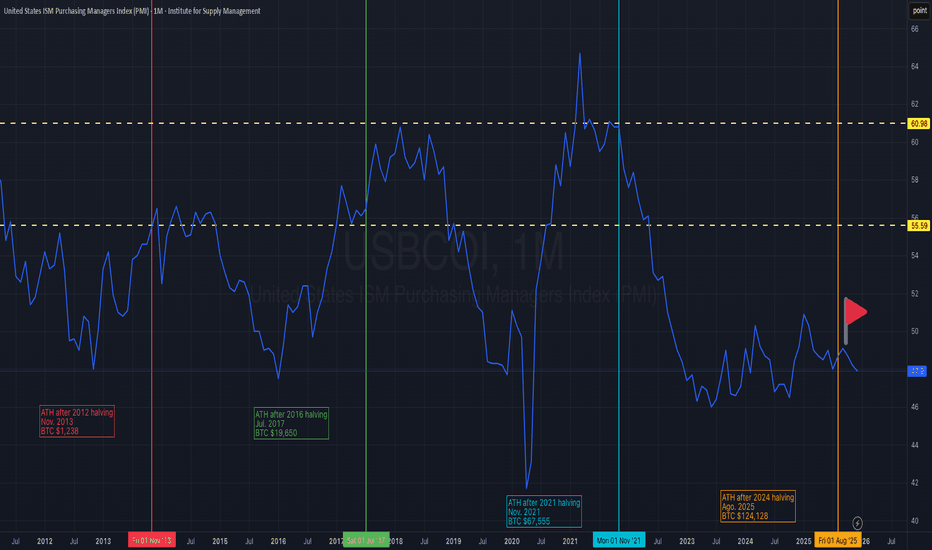This screenshot has height=550, width=932.
Task: Click the blue current value price label
Action: [917, 371]
